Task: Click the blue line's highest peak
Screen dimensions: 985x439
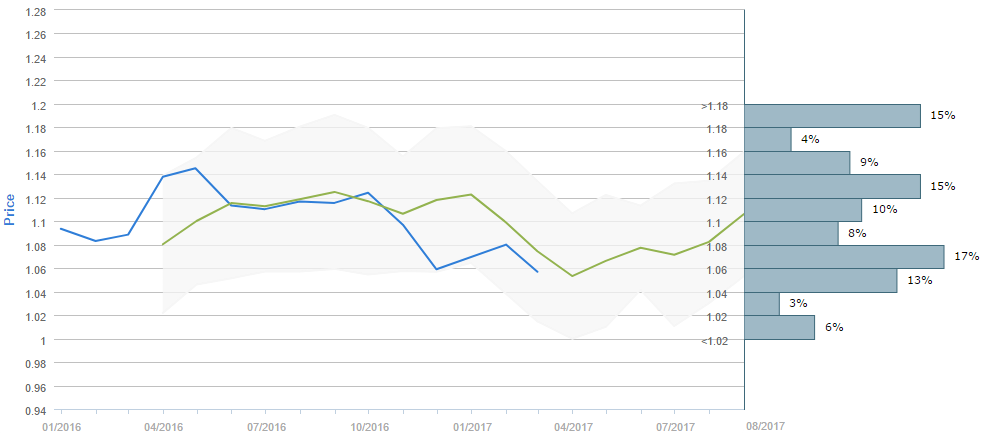Action: (195, 168)
